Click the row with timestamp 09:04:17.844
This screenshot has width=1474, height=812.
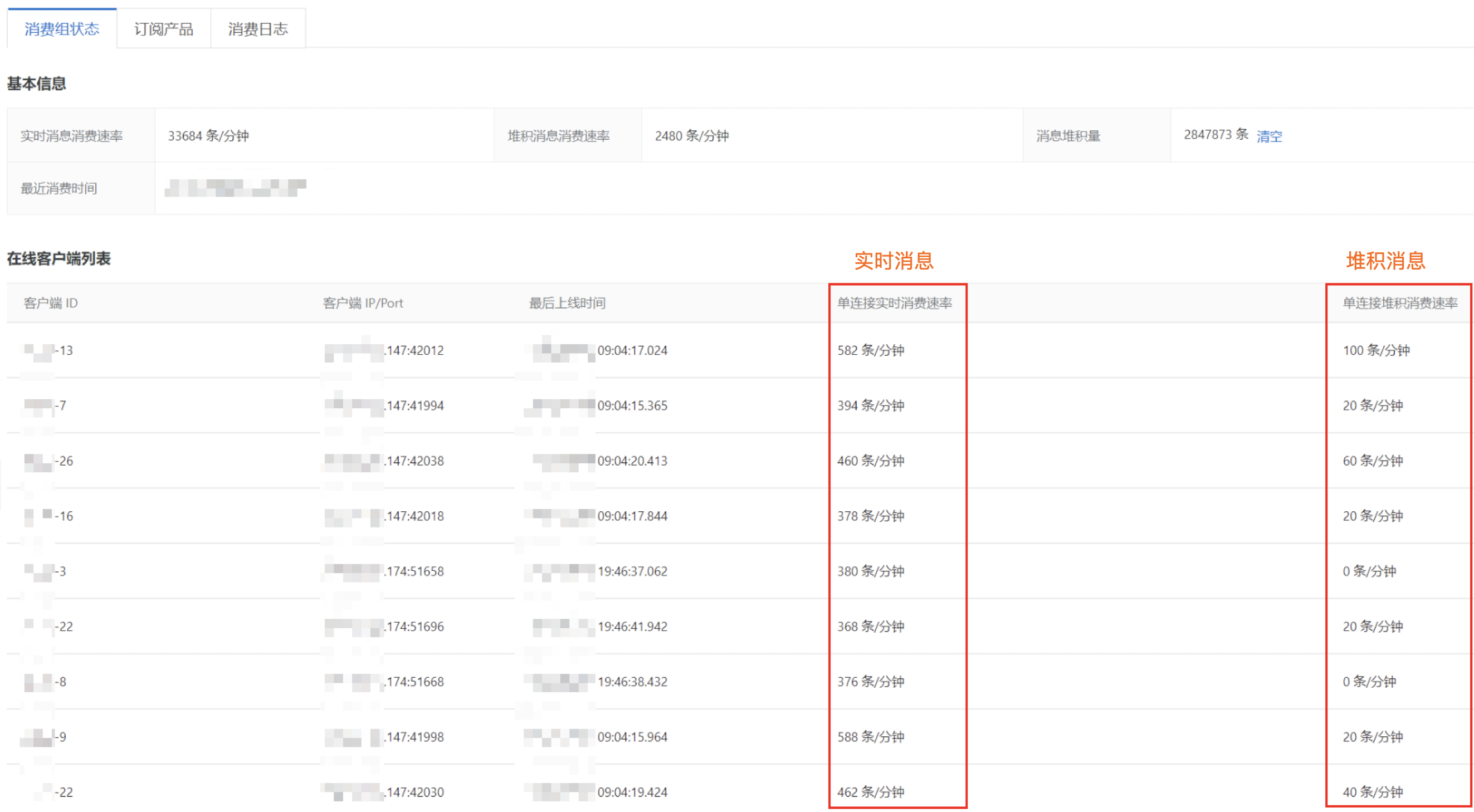coord(632,516)
